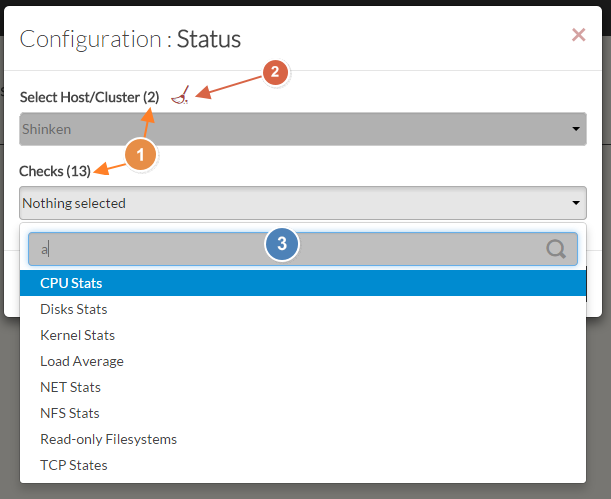Close the Configuration Status dialog
The width and height of the screenshot is (611, 499).
578,35
